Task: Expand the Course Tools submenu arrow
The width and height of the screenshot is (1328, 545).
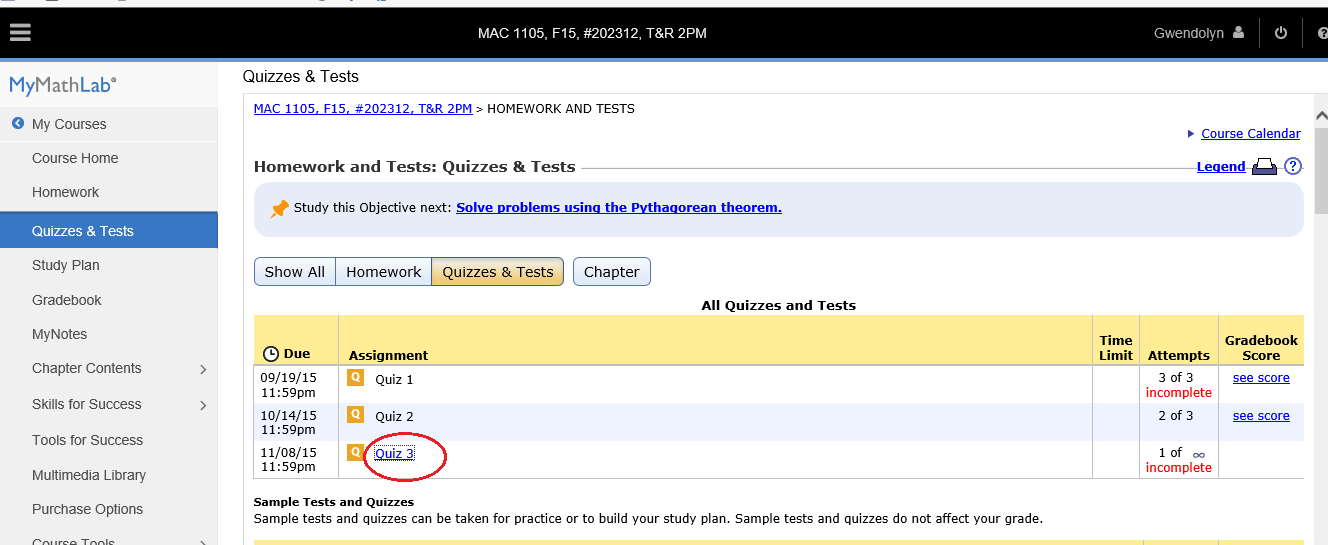Action: (x=203, y=541)
